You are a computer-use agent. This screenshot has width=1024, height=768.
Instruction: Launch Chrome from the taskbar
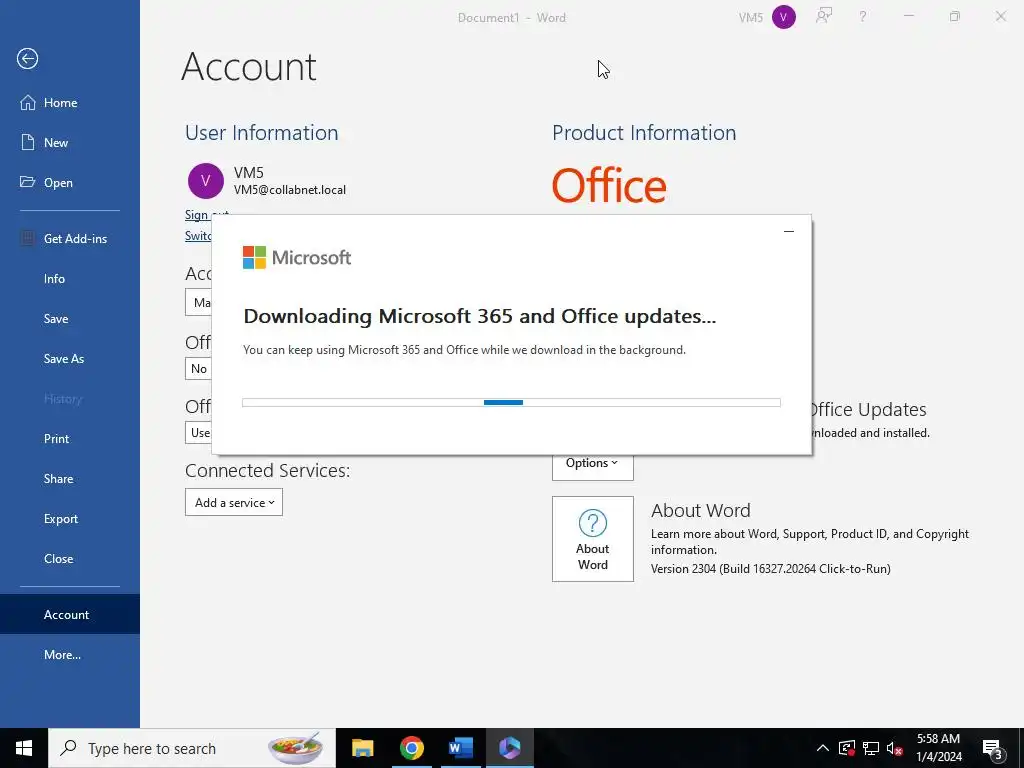tap(411, 748)
